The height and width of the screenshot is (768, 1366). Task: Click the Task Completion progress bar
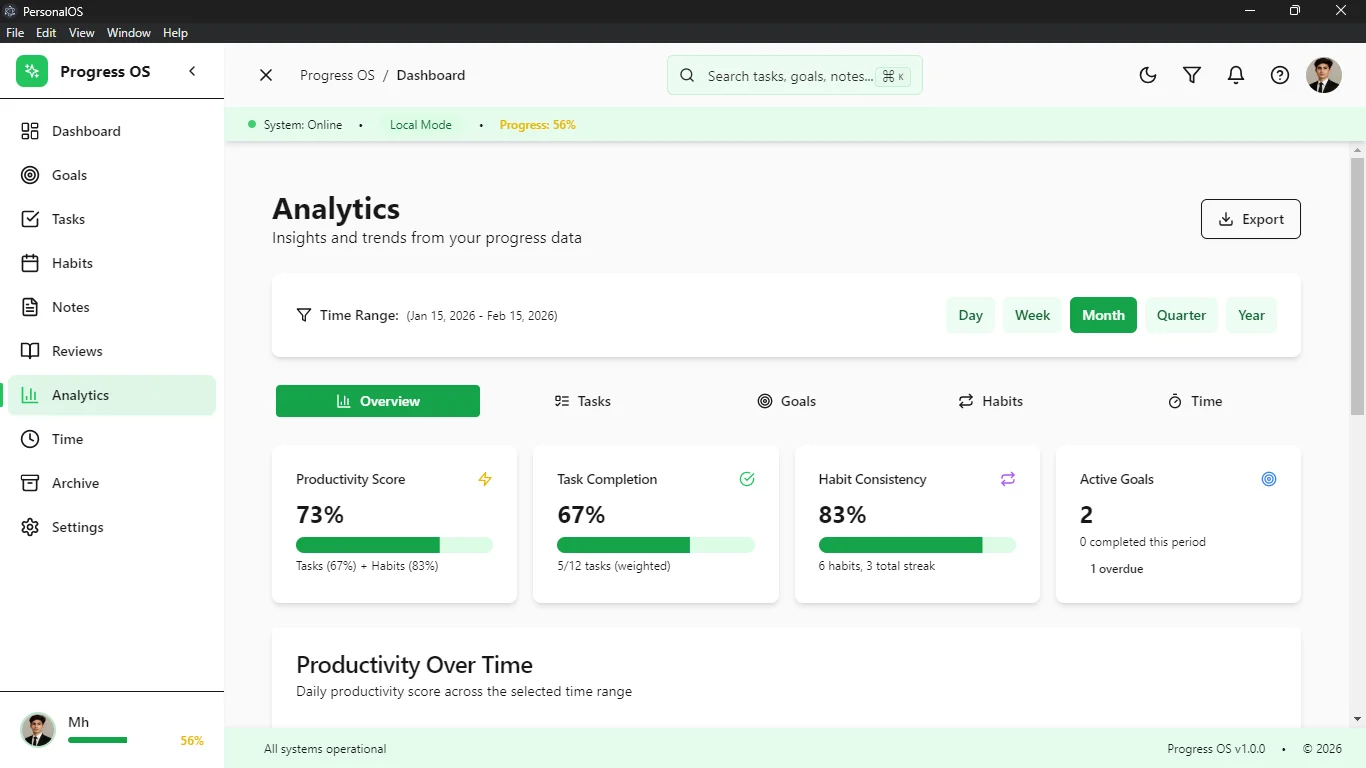tap(656, 545)
